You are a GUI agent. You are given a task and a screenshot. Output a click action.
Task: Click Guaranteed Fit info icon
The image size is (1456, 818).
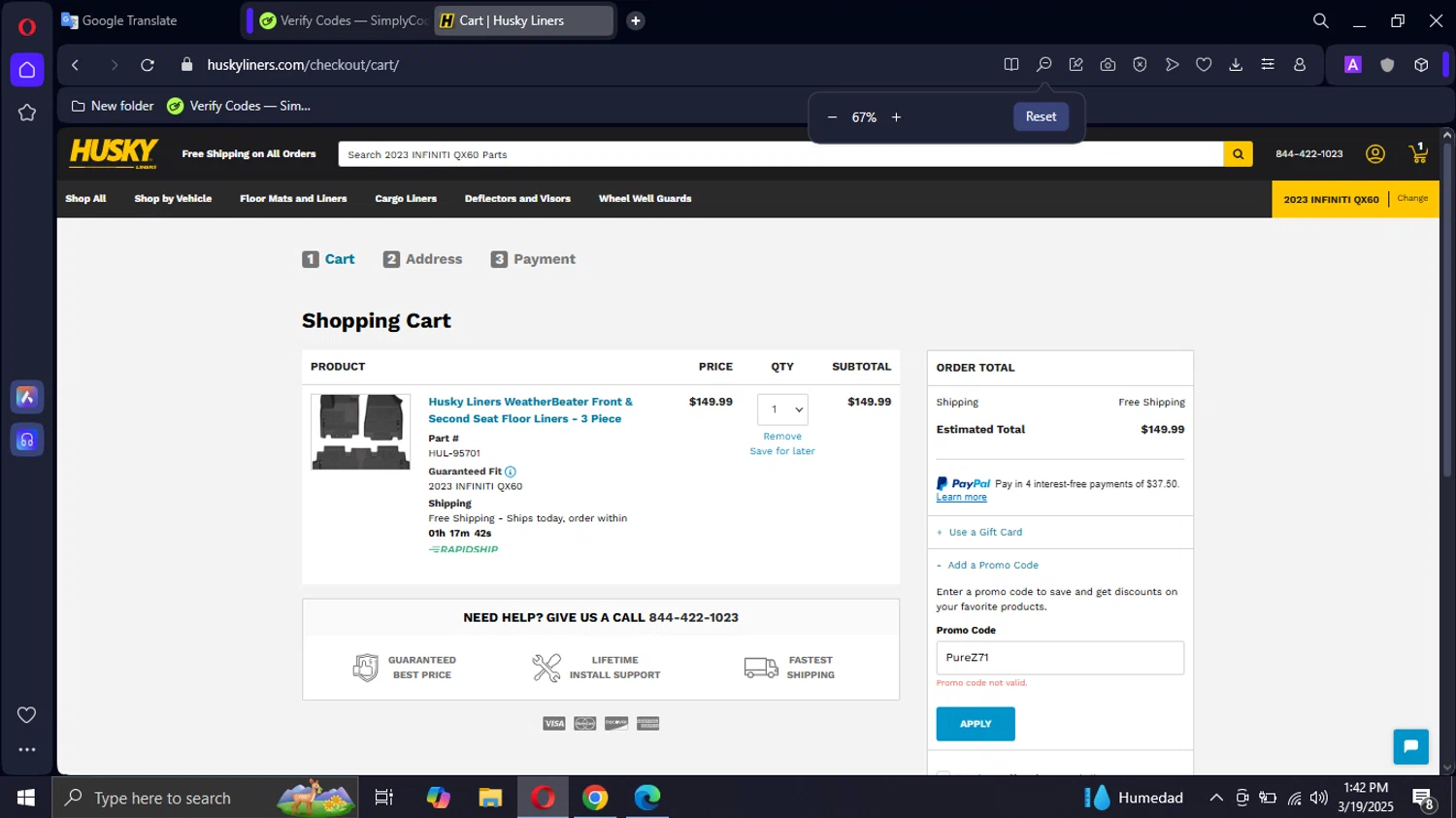click(x=511, y=472)
